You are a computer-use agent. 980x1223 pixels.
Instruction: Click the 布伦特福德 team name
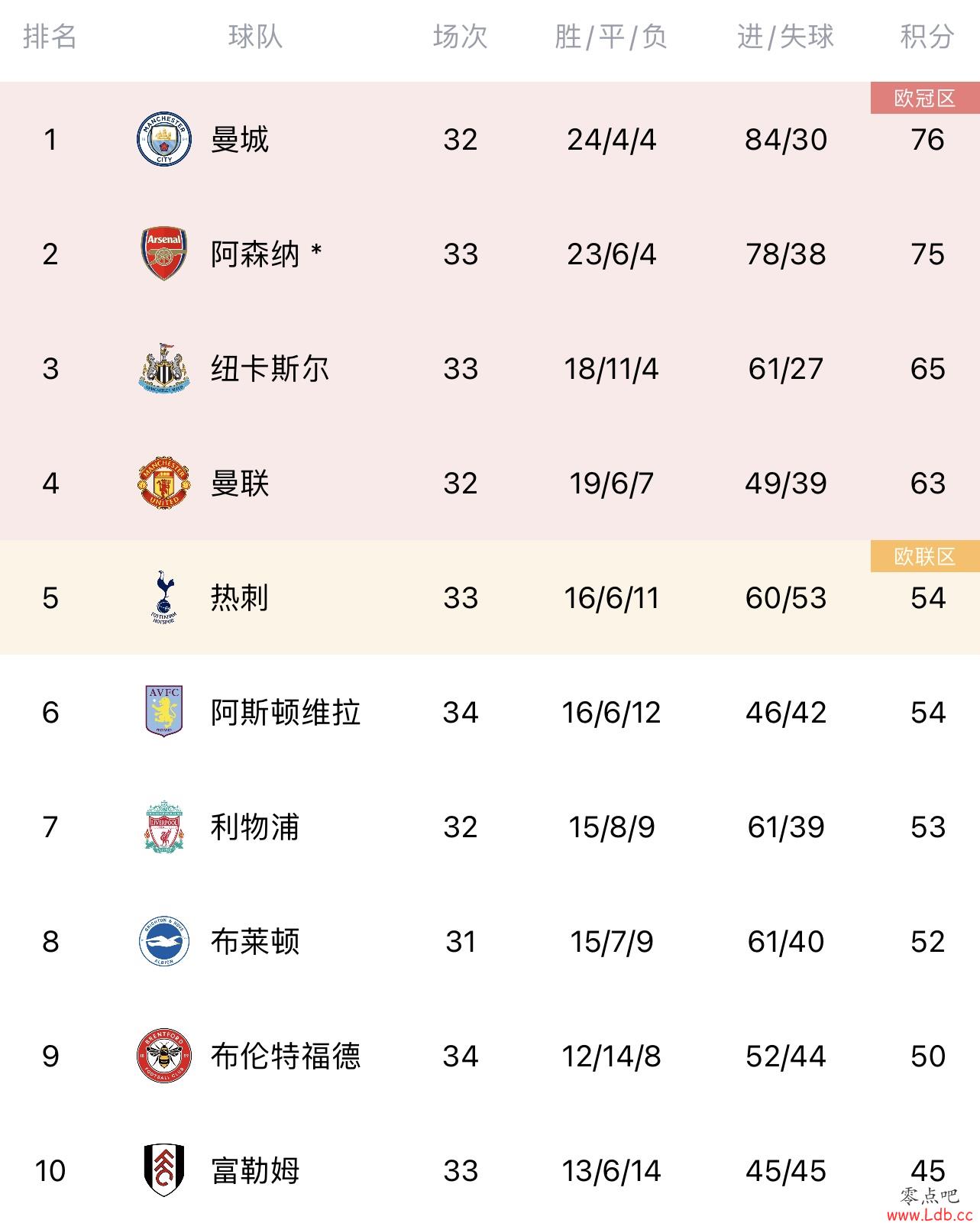coord(286,1056)
